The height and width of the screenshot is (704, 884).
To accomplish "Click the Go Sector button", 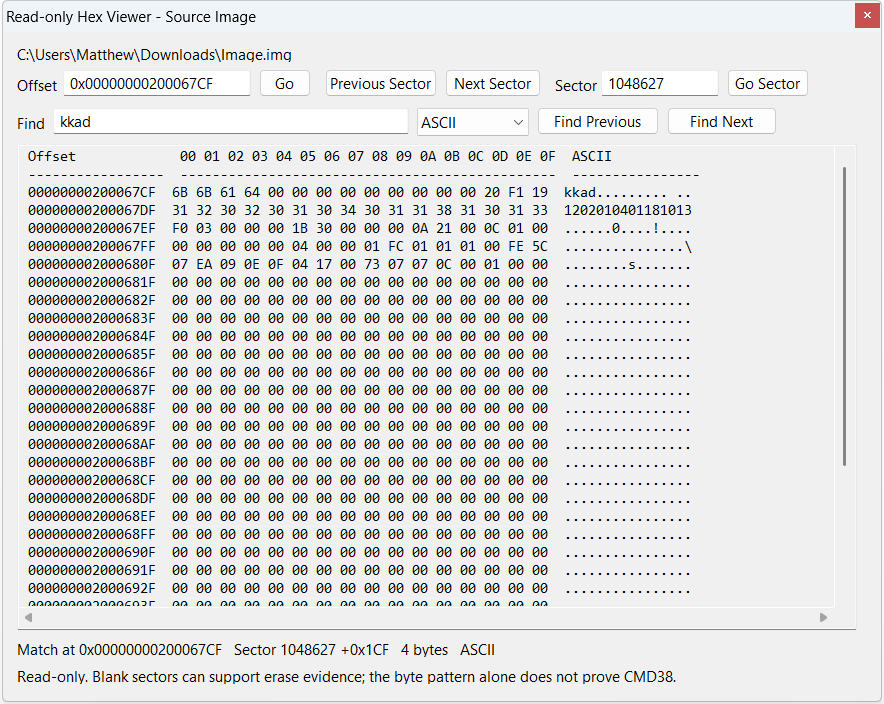I will 768,83.
